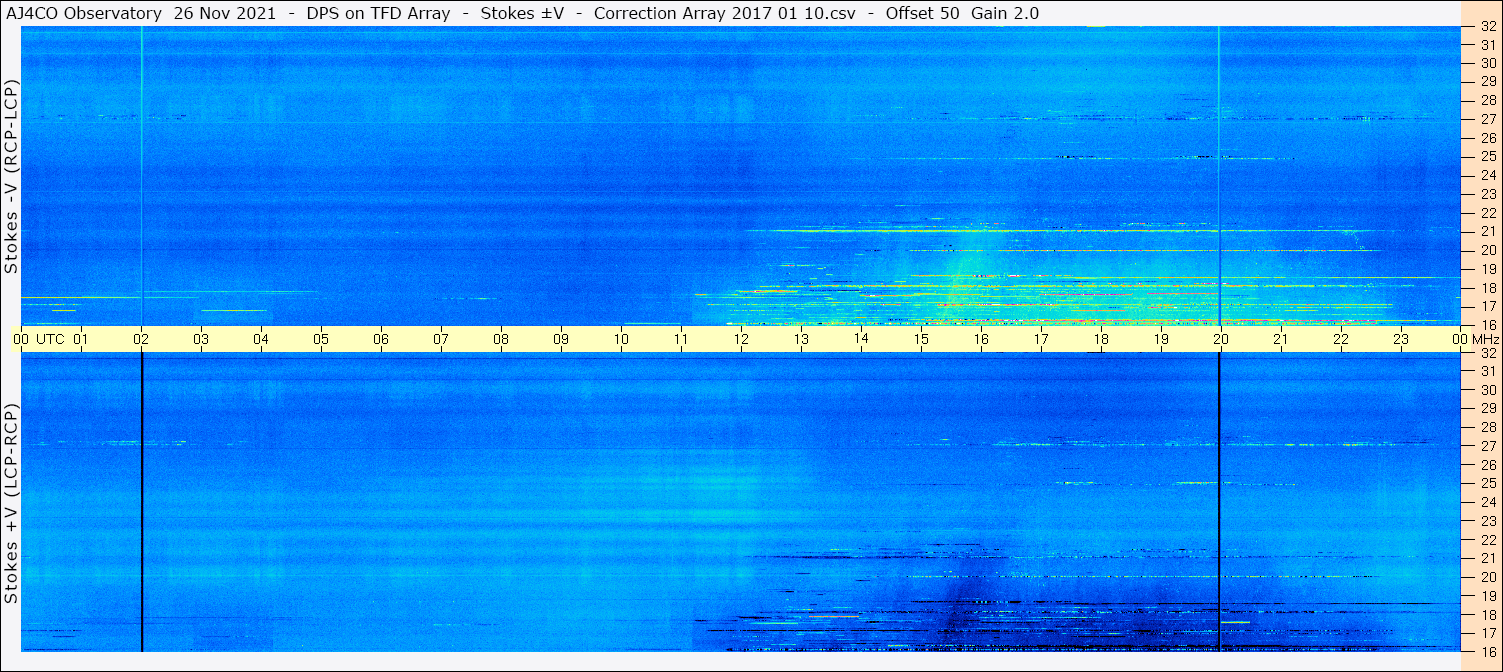Click the 20 hour label on time axis
Image resolution: width=1503 pixels, height=672 pixels.
[1221, 339]
